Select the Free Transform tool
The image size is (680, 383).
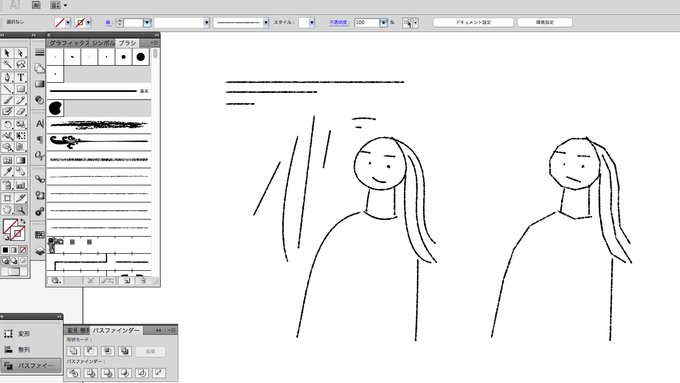coord(20,136)
